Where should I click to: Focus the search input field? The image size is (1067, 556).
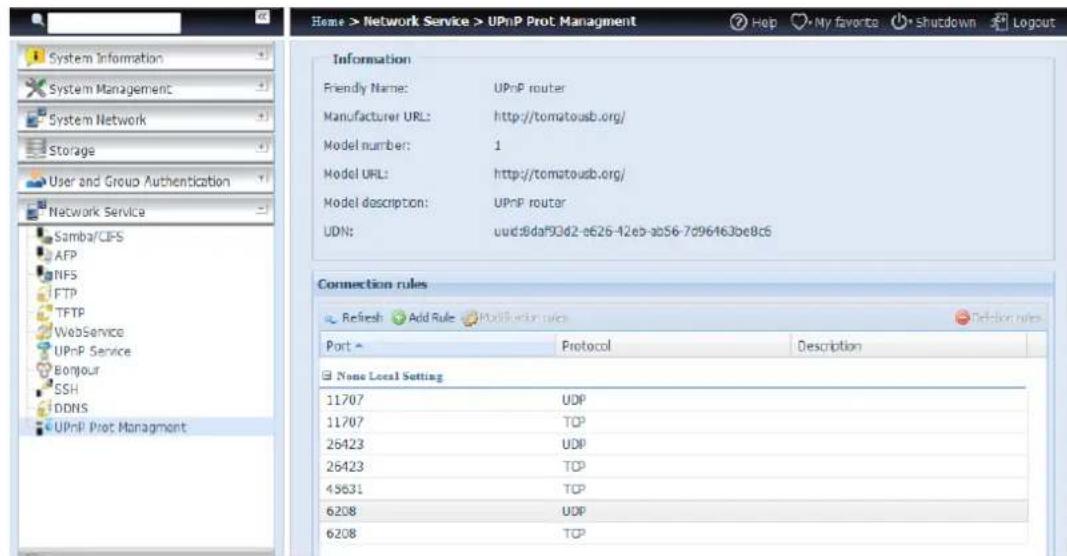pos(114,22)
